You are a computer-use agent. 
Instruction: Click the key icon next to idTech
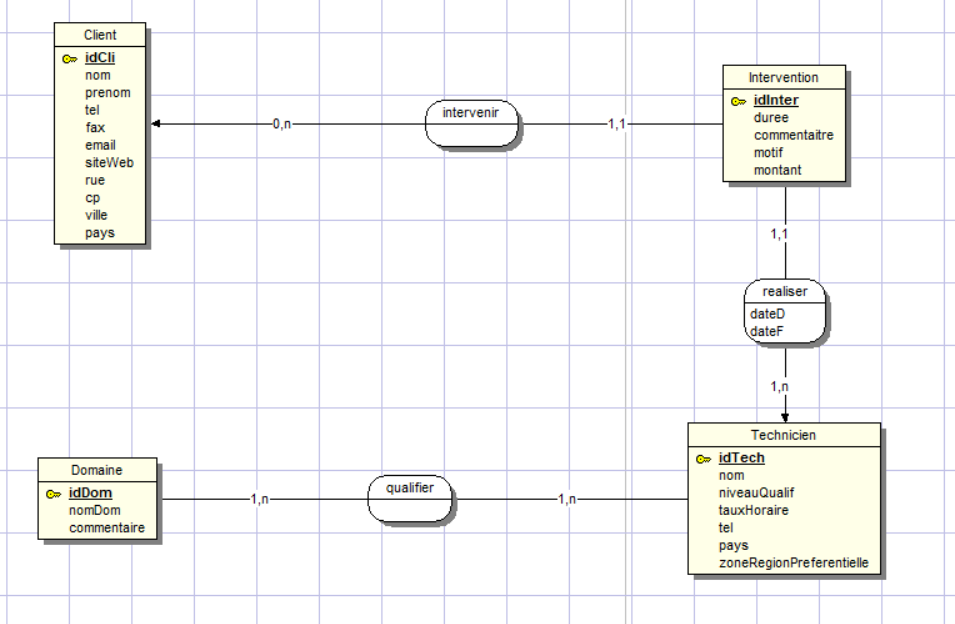click(703, 459)
